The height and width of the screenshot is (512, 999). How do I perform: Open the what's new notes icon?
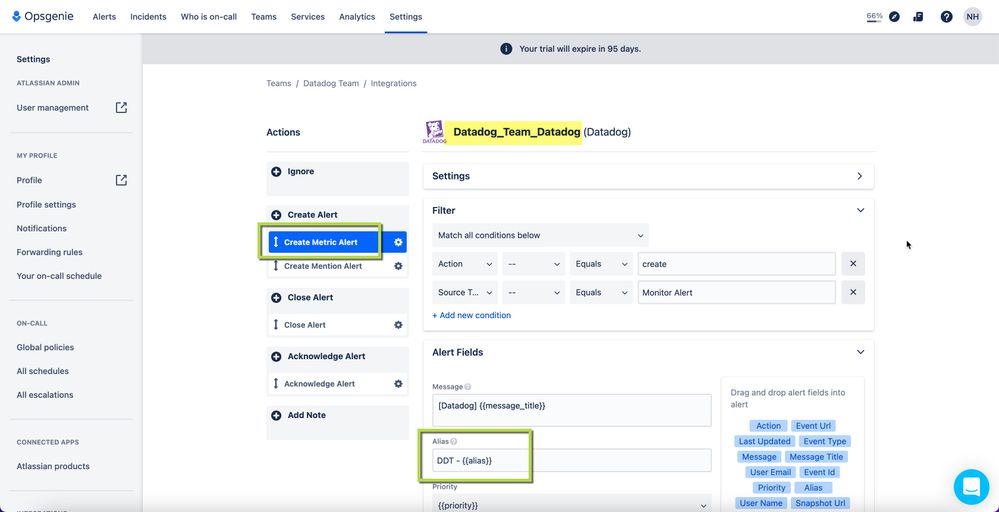[918, 17]
